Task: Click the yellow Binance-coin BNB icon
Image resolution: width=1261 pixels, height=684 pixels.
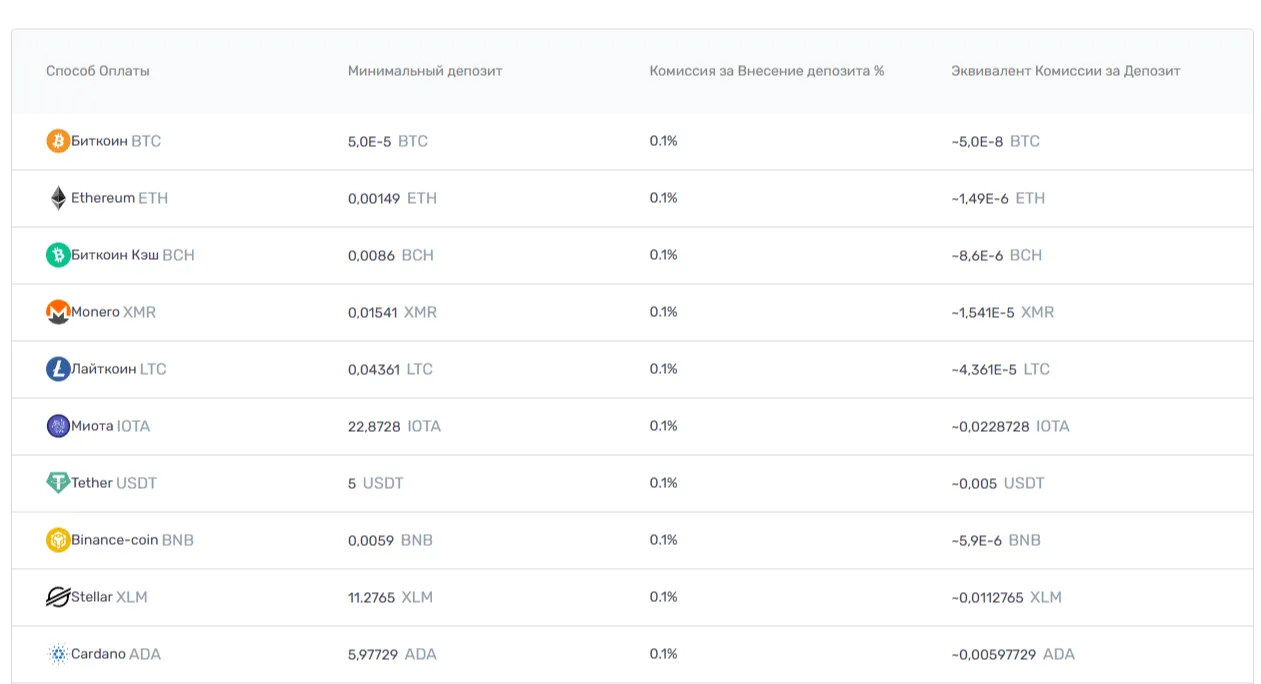Action: coord(58,540)
